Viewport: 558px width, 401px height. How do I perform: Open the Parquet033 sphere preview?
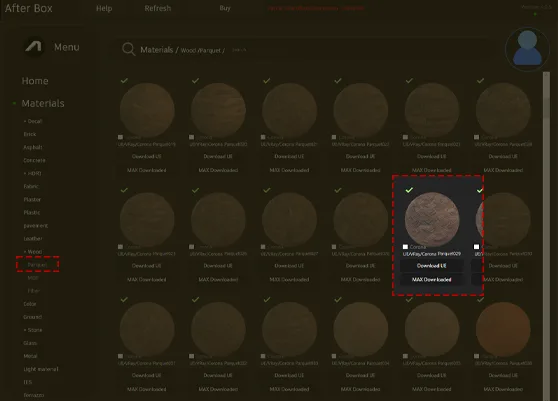coord(289,329)
